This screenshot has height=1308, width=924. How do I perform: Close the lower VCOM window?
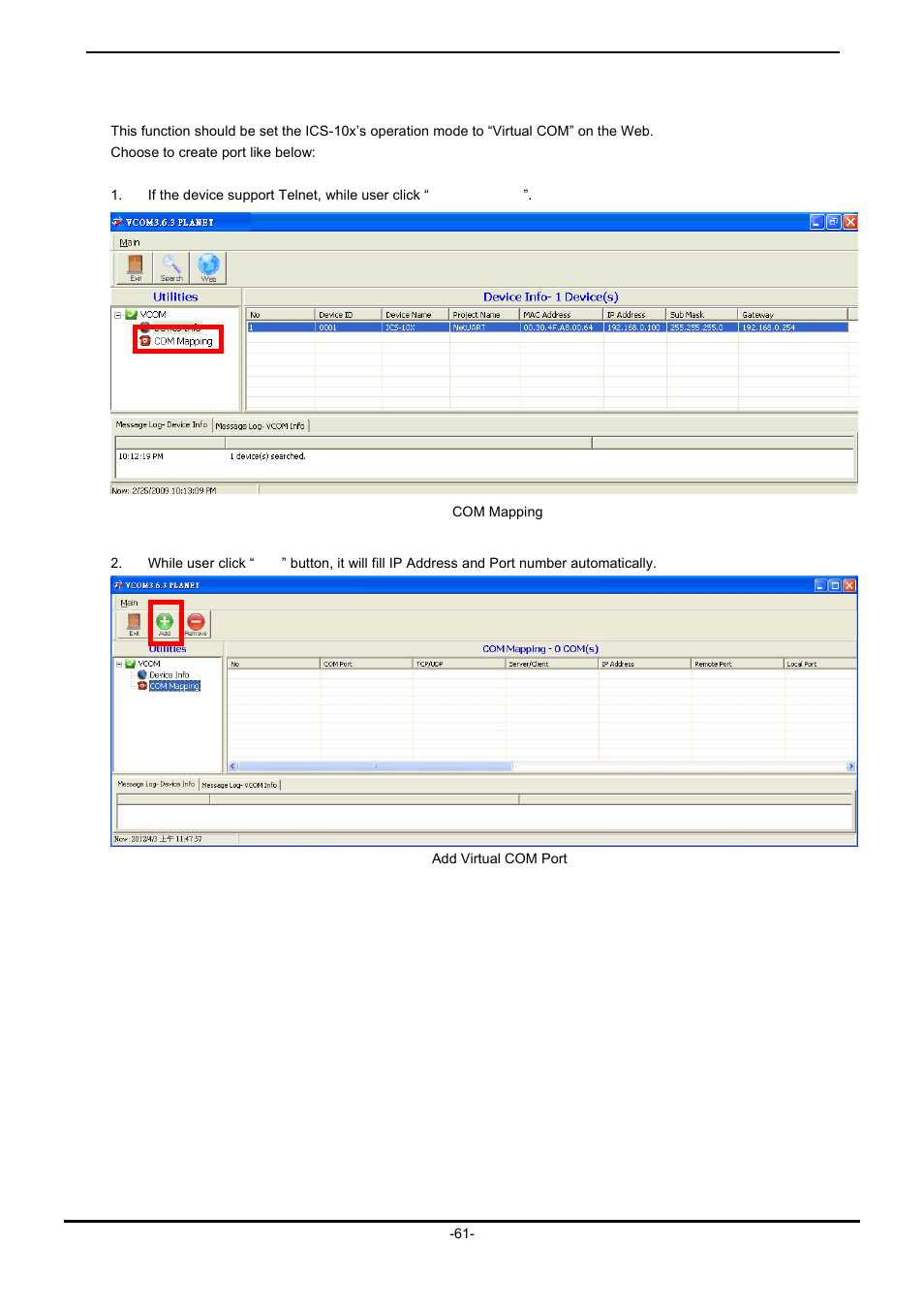pos(849,585)
